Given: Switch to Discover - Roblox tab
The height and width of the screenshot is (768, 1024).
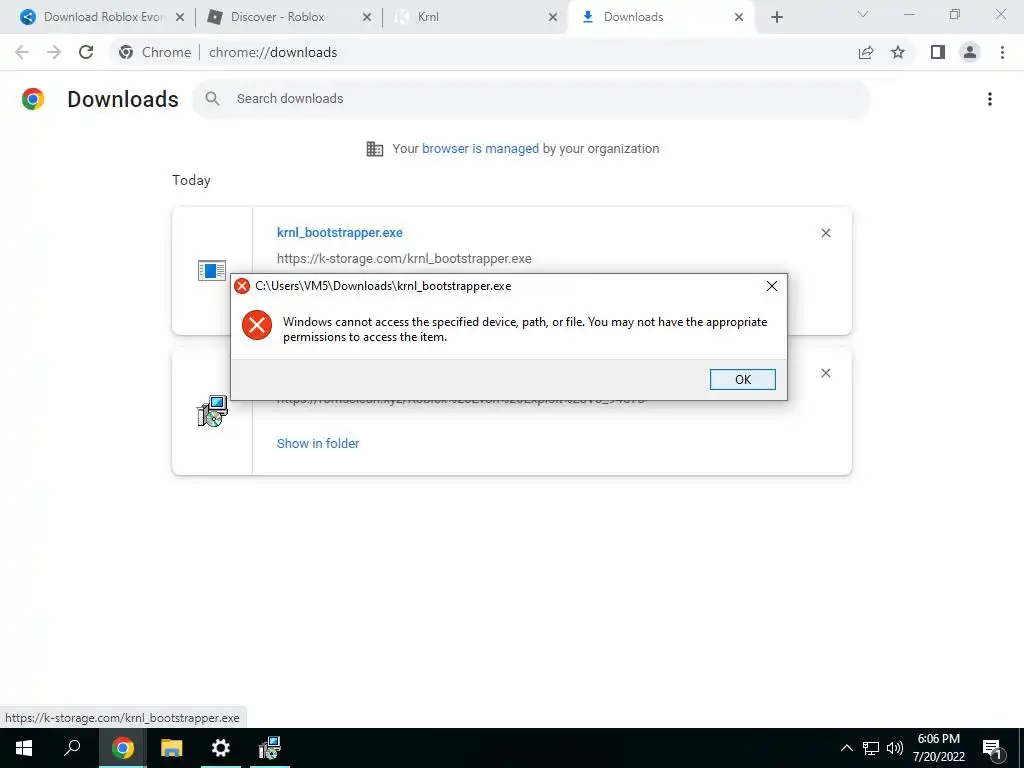Looking at the screenshot, I should tap(287, 17).
